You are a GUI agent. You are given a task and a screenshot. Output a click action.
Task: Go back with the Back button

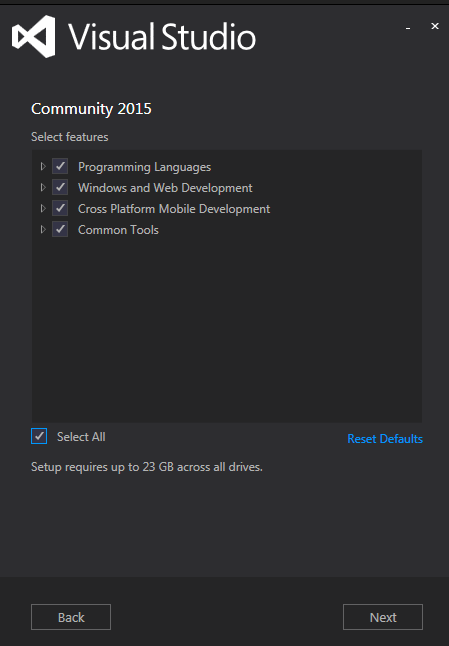click(71, 617)
